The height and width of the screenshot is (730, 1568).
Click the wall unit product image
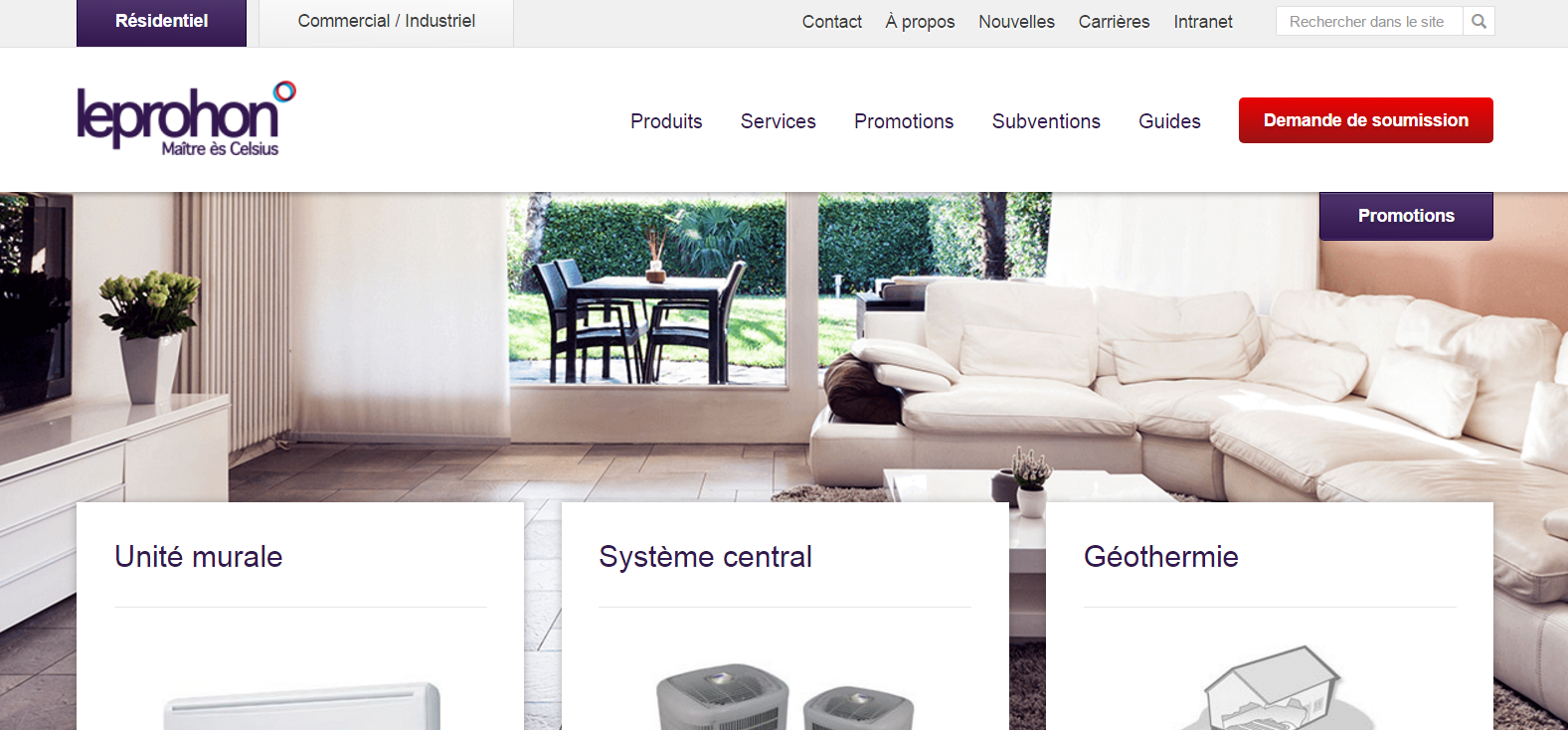point(302,706)
